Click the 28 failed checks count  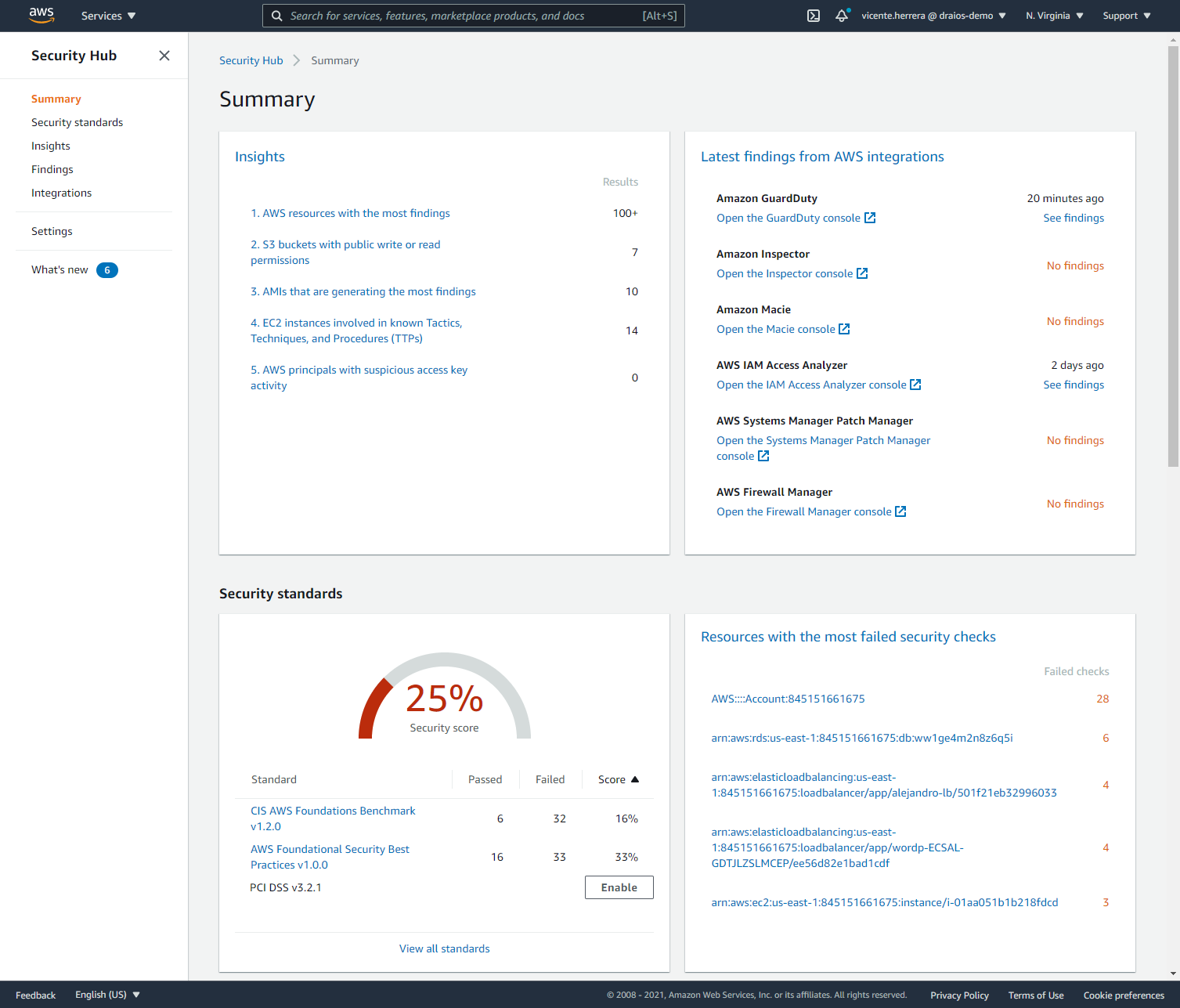(x=1102, y=699)
